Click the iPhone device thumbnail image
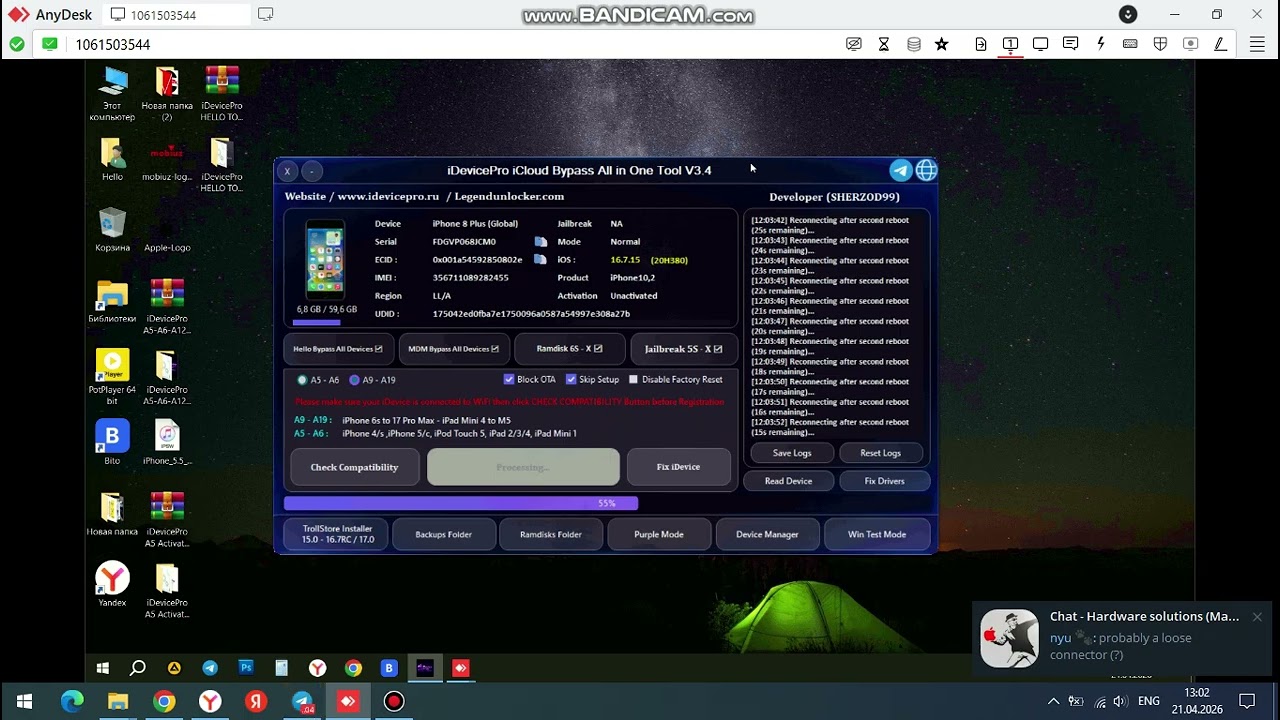1280x720 pixels. (x=325, y=260)
